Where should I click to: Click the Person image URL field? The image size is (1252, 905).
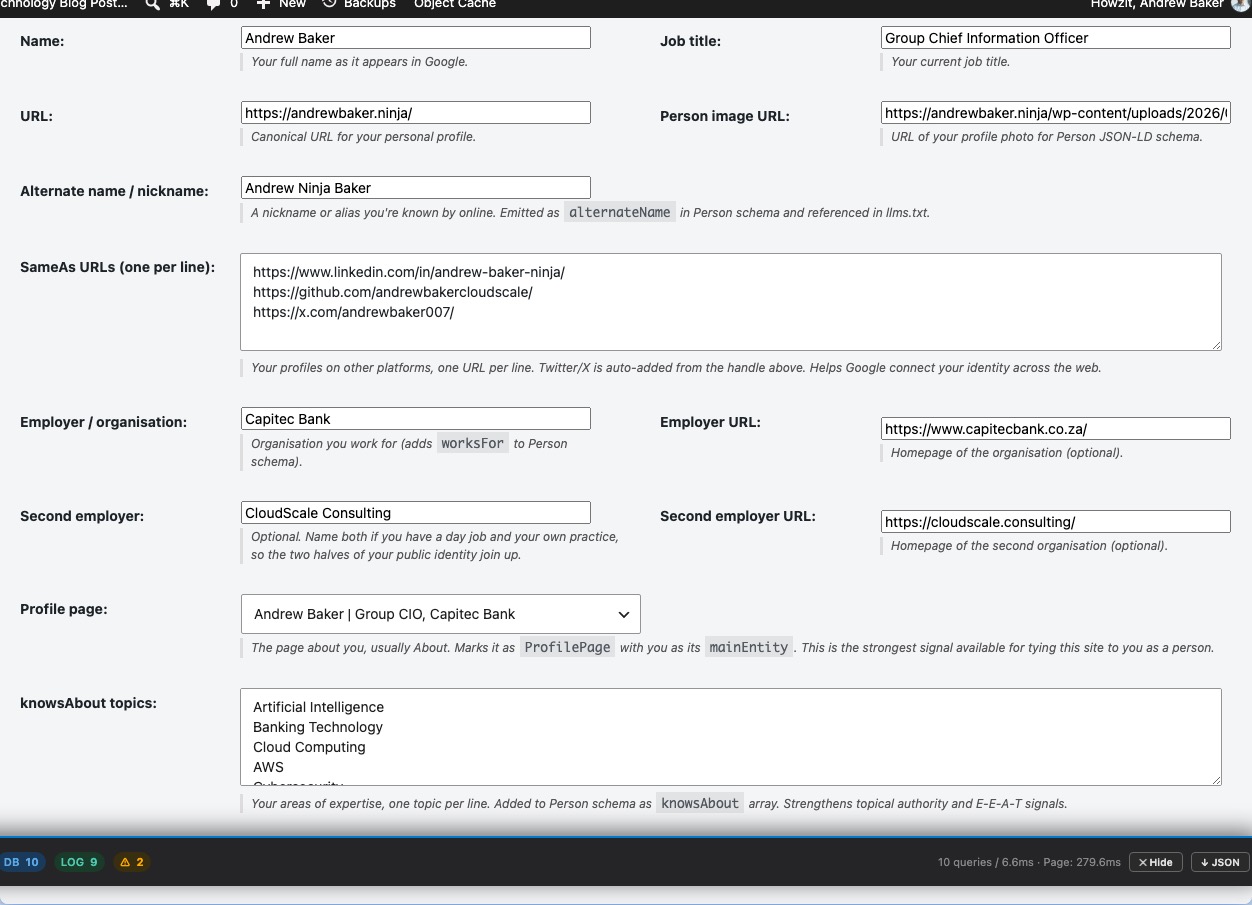(x=1056, y=113)
